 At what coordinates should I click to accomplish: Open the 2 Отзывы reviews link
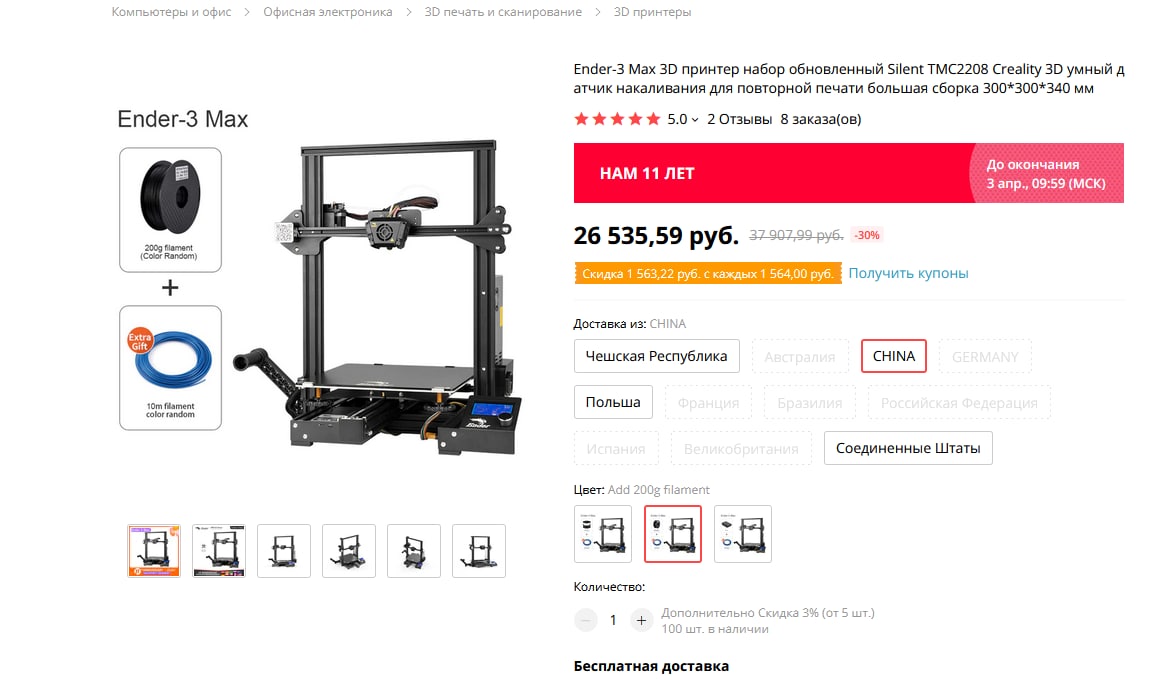739,119
